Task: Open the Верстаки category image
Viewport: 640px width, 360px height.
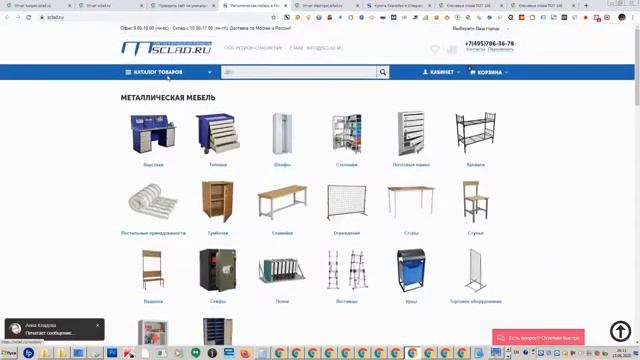Action: coord(153,133)
